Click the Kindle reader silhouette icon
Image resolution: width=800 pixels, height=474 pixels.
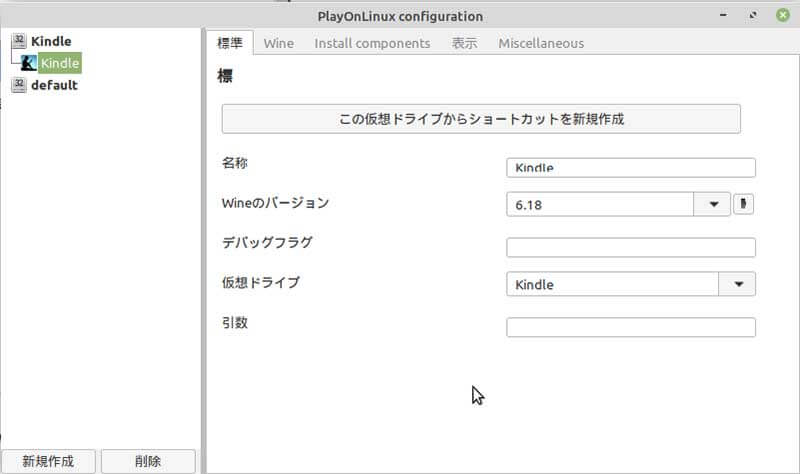tap(29, 63)
